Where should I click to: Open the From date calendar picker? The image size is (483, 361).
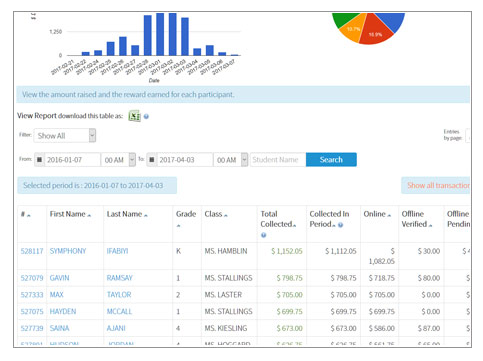[x=39, y=160]
